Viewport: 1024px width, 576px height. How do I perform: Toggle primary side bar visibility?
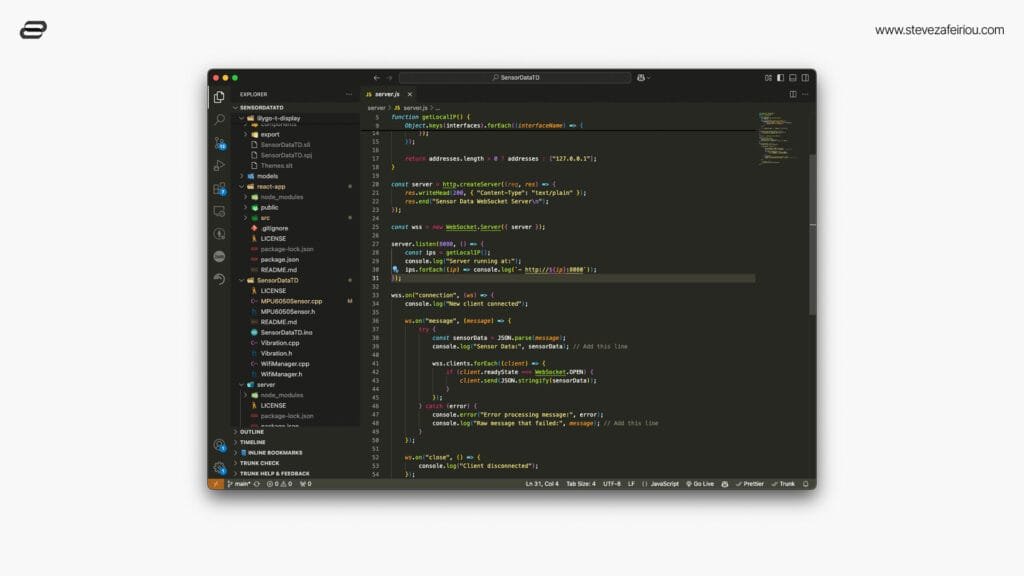[x=780, y=78]
